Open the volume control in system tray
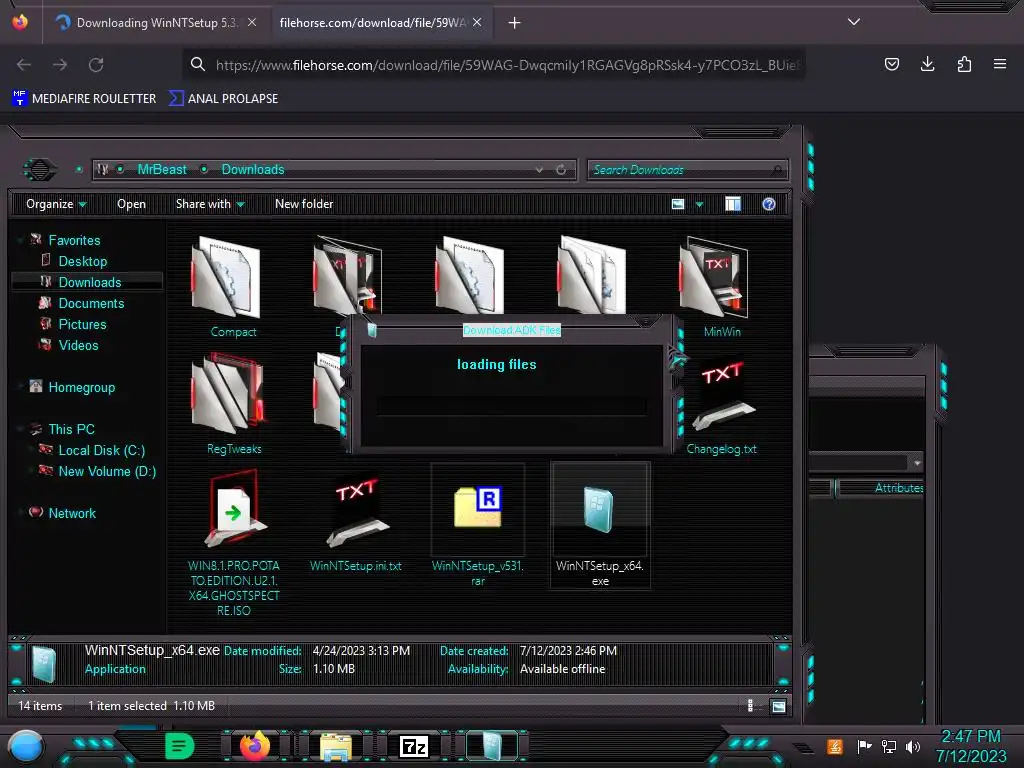This screenshot has width=1024, height=768. [913, 746]
